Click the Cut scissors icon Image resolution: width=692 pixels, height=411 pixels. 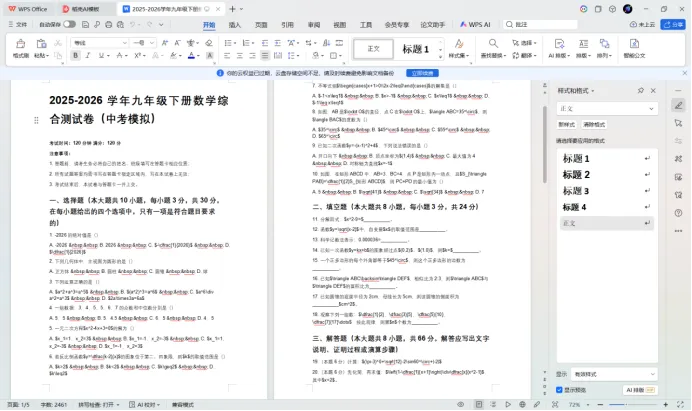point(58,43)
